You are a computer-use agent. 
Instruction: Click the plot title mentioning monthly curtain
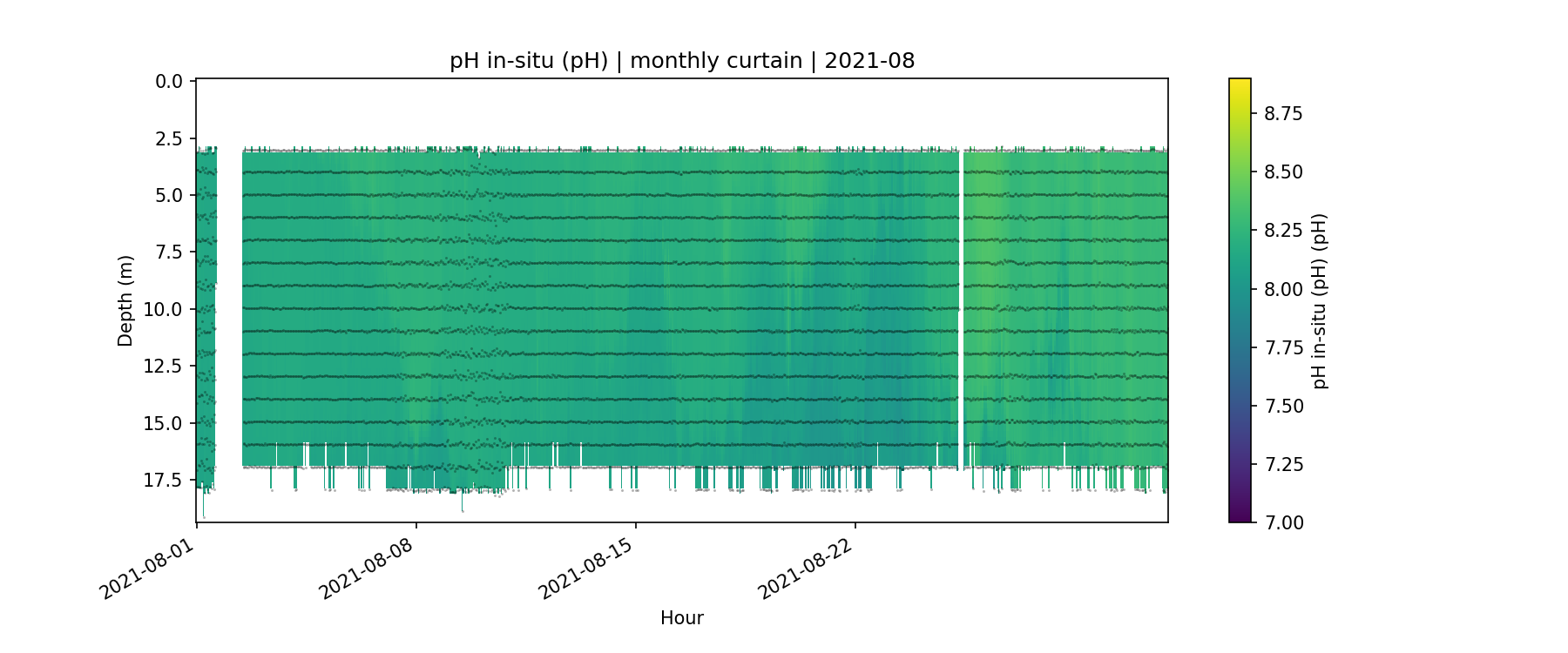pyautogui.click(x=681, y=61)
